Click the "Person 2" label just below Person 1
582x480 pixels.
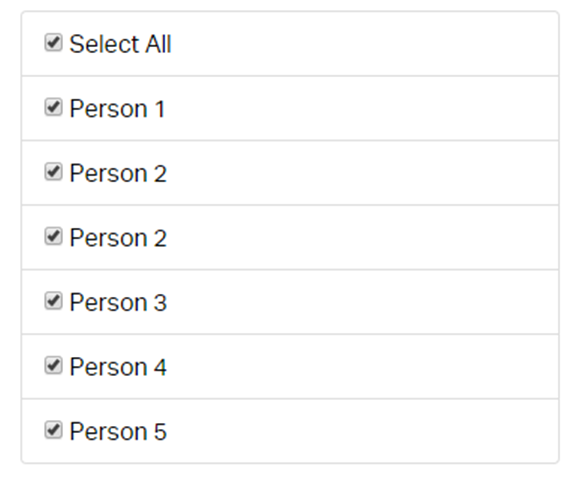pyautogui.click(x=118, y=173)
